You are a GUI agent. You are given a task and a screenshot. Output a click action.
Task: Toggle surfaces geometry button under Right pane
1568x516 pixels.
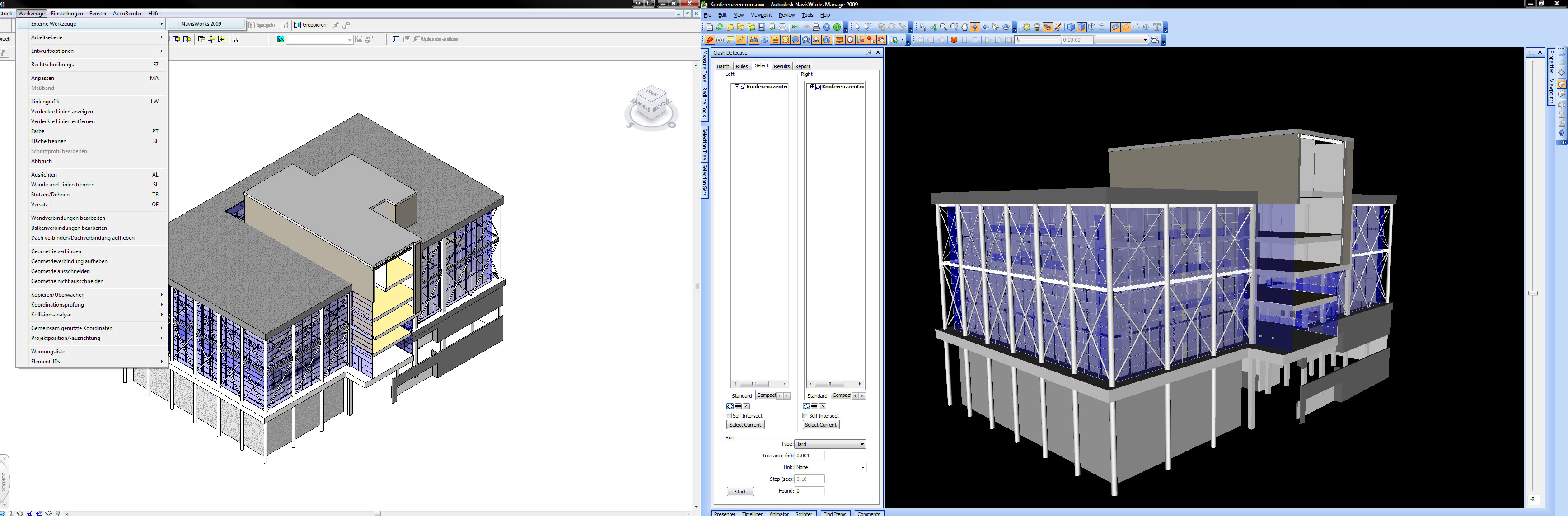coord(806,406)
